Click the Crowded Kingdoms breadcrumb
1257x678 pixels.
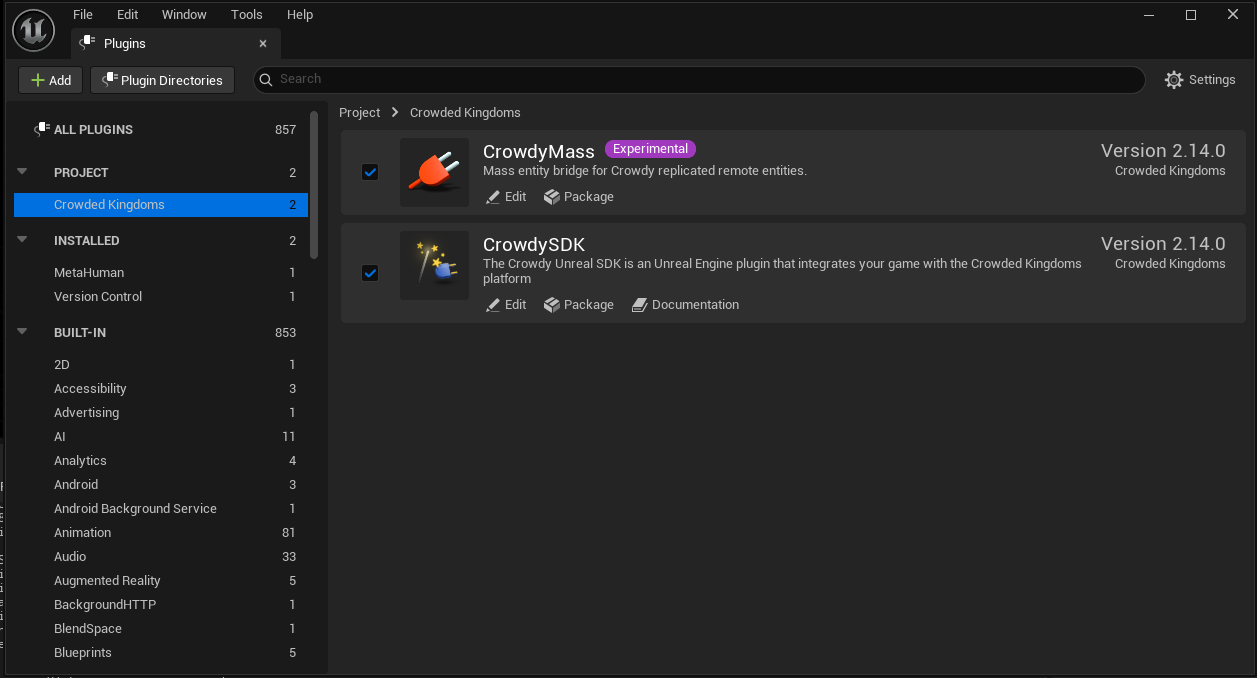465,112
